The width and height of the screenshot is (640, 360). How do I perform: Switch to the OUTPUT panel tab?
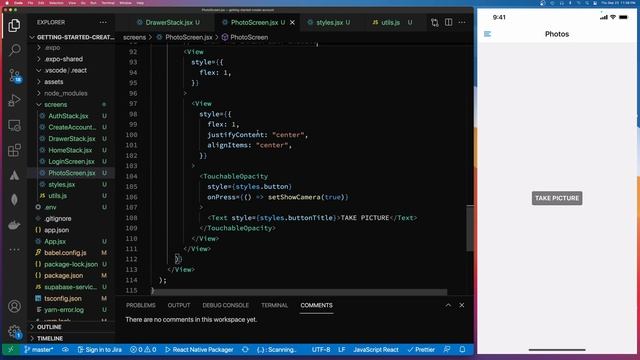(179, 305)
